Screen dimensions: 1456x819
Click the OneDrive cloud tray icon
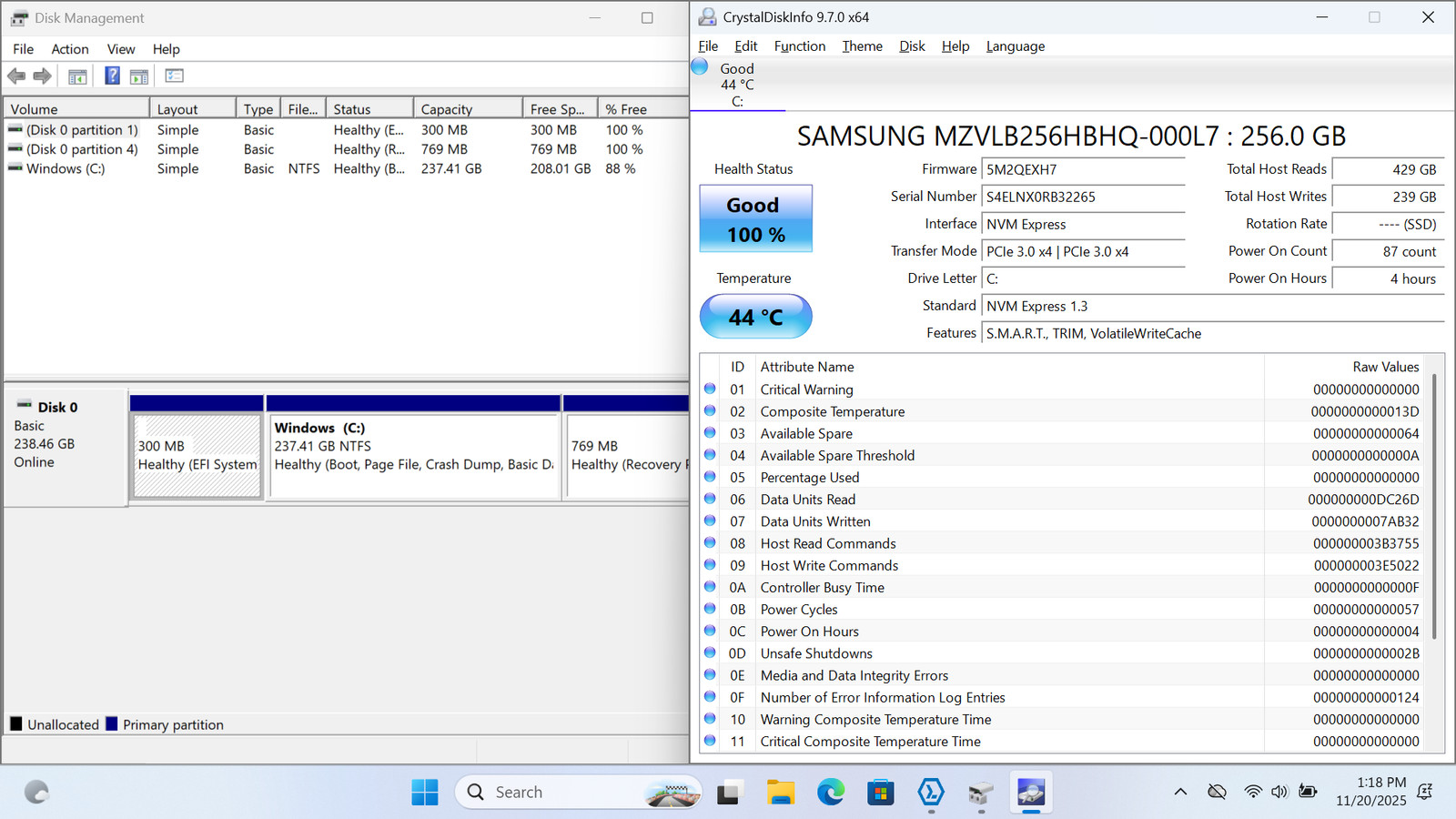[x=1217, y=792]
